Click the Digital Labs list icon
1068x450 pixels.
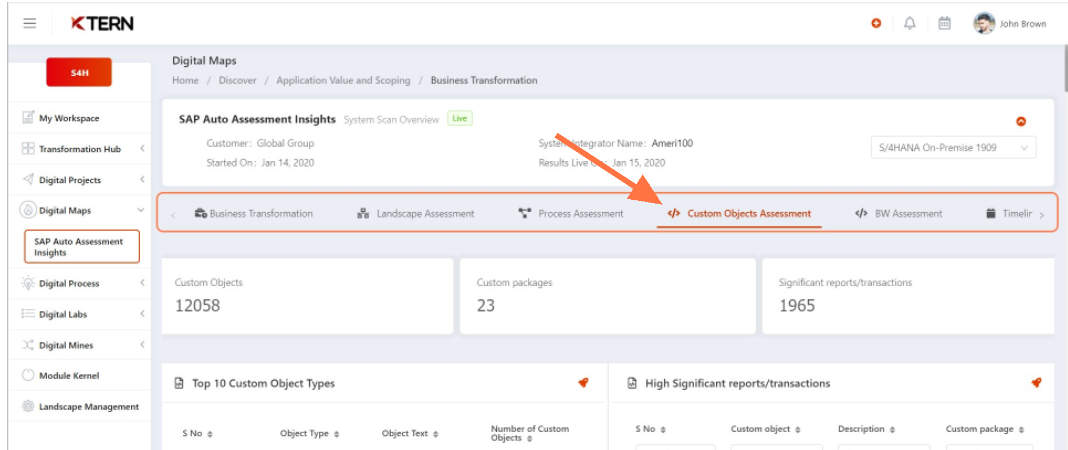click(x=28, y=315)
